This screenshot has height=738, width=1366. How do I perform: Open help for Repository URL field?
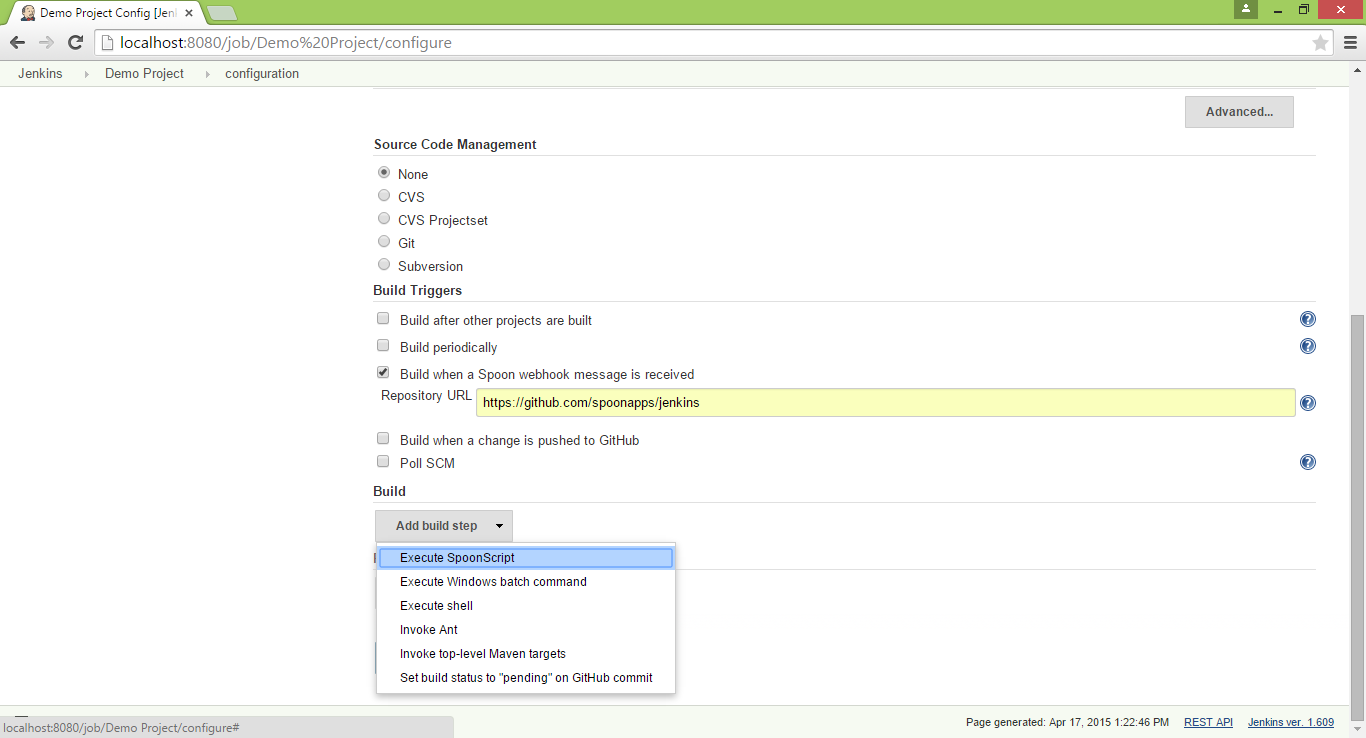pyautogui.click(x=1307, y=403)
